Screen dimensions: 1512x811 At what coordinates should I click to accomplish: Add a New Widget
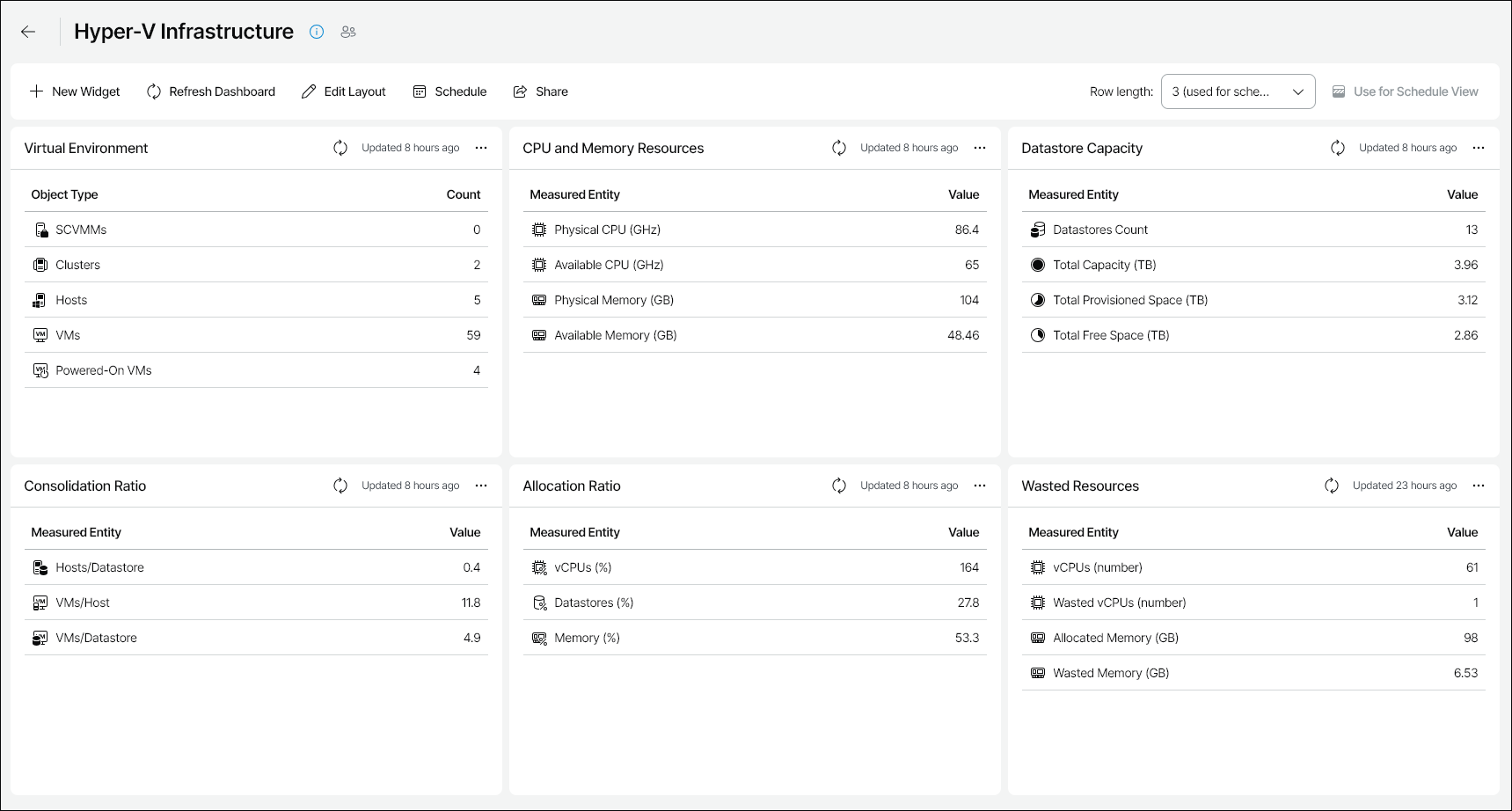pyautogui.click(x=75, y=91)
